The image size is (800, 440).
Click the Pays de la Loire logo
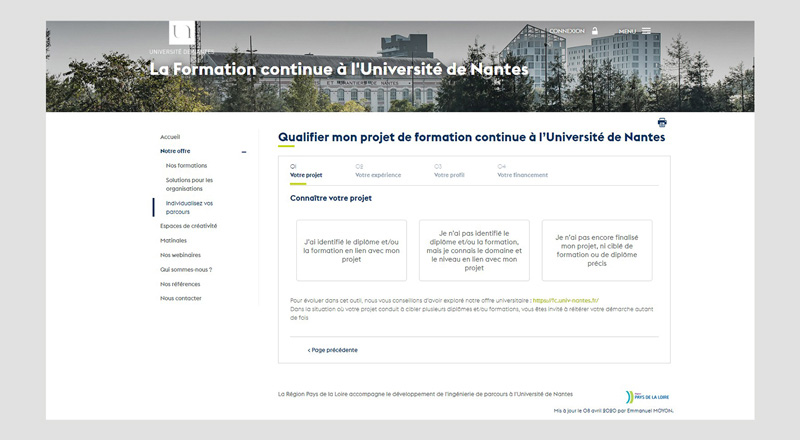pyautogui.click(x=647, y=397)
